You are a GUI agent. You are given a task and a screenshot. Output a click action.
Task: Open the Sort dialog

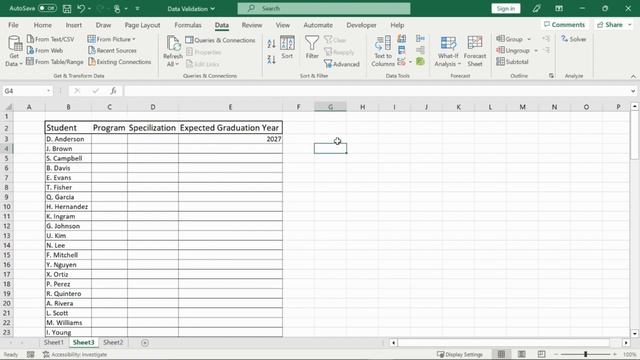(x=287, y=48)
